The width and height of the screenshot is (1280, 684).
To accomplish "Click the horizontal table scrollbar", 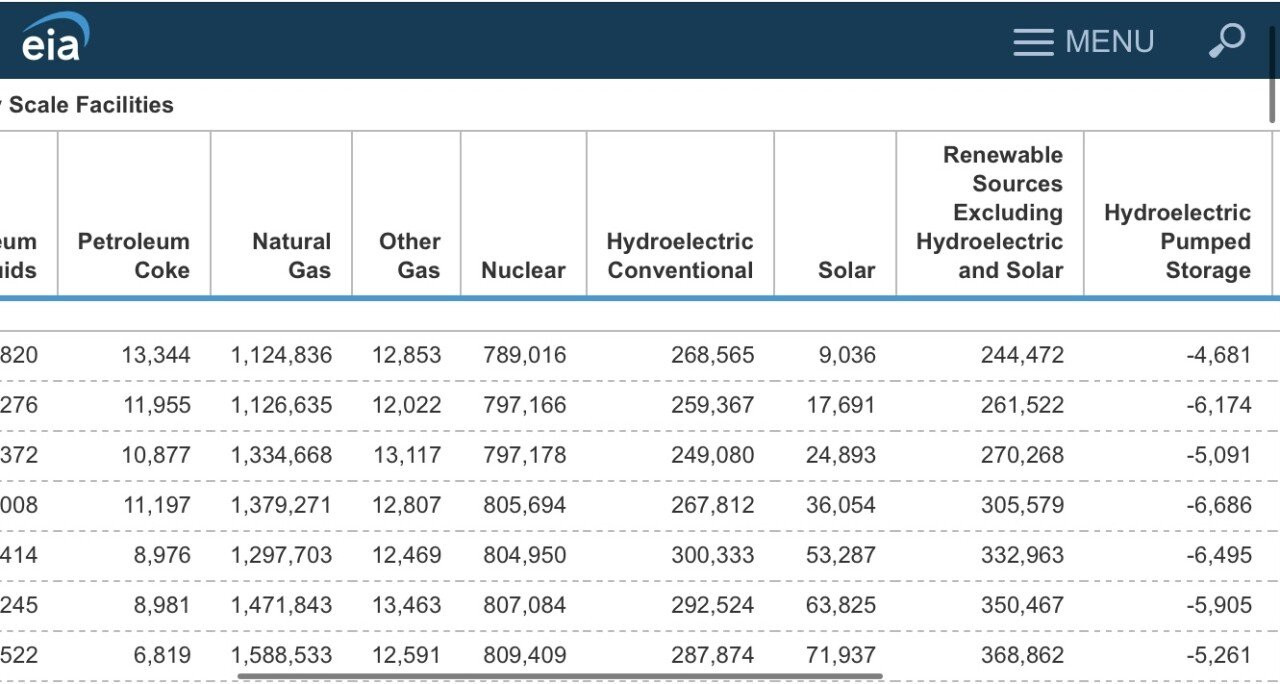I will (560, 676).
